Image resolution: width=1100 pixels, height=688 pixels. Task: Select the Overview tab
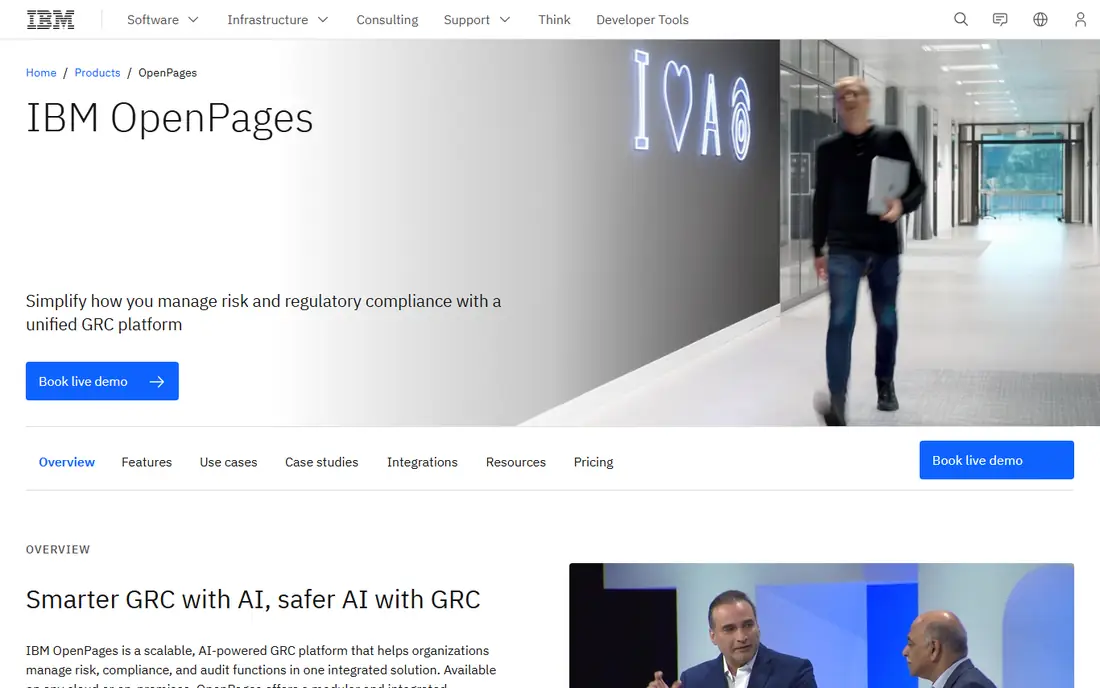(67, 462)
